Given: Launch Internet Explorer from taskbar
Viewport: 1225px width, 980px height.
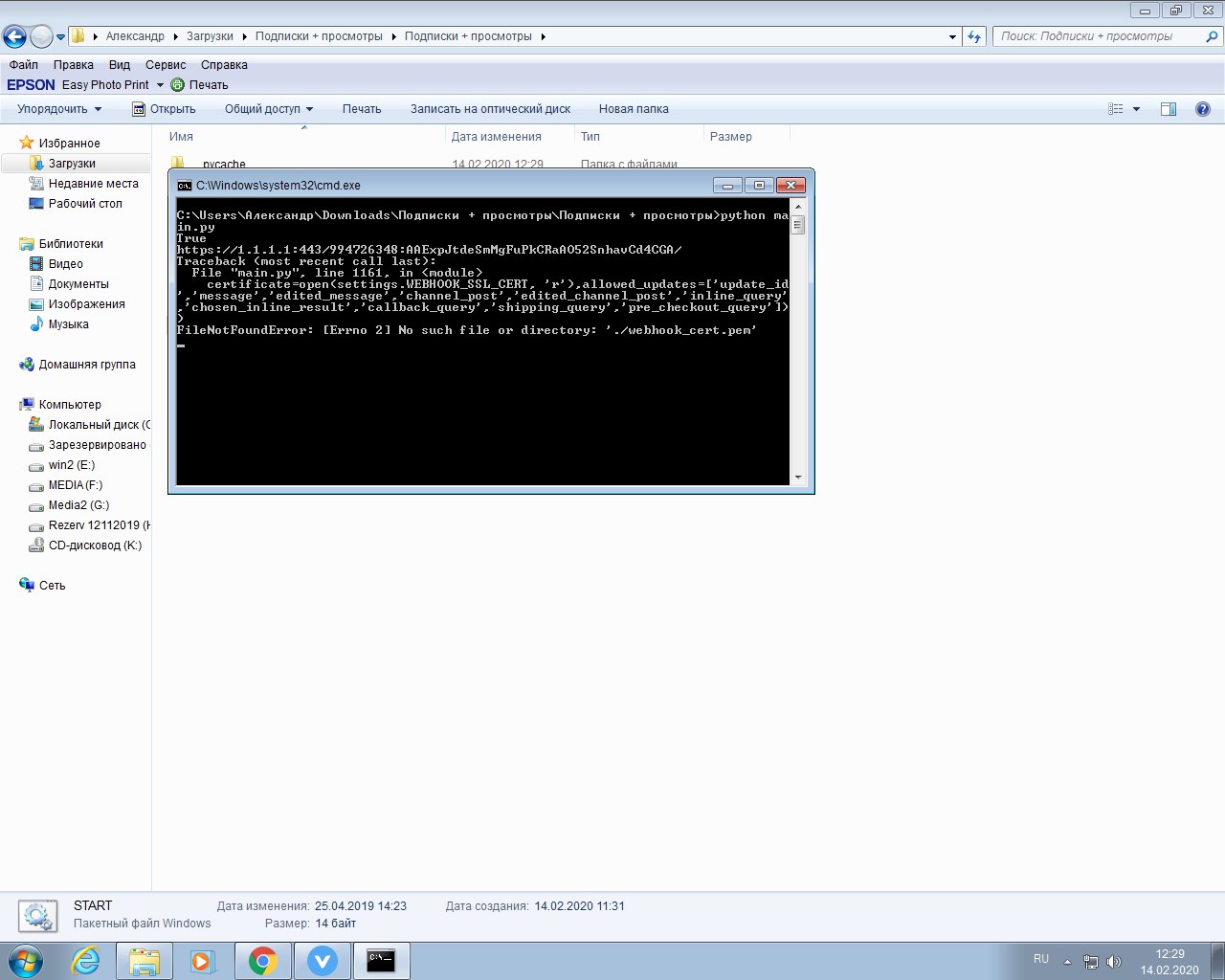Looking at the screenshot, I should click(85, 961).
